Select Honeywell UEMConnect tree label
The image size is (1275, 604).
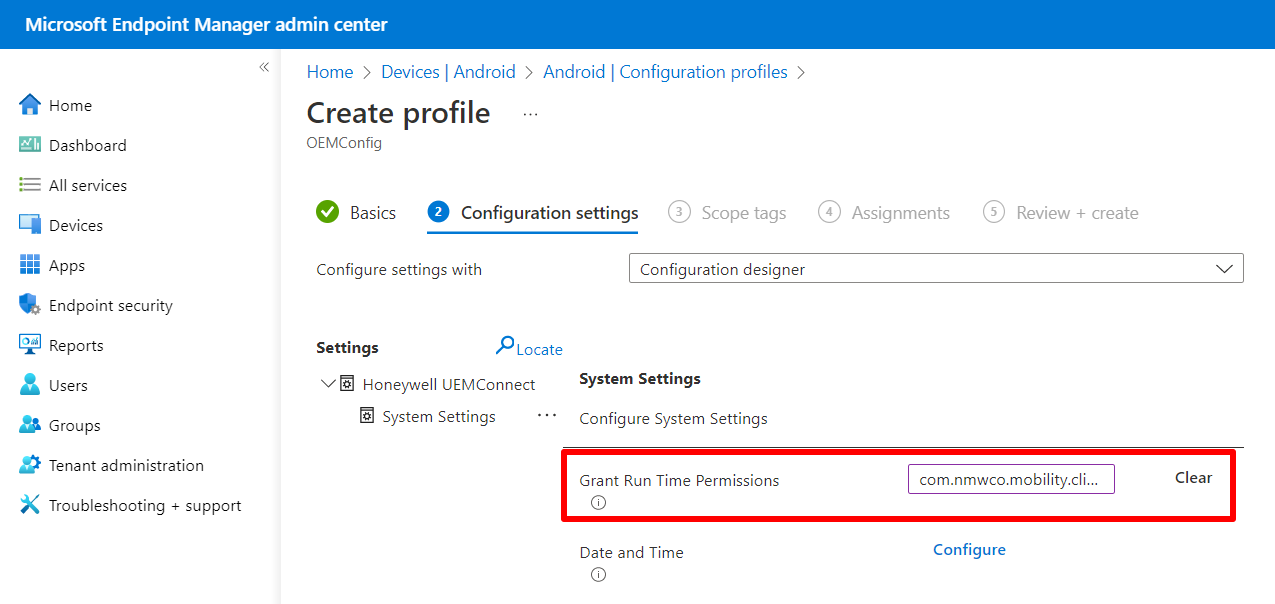click(449, 384)
